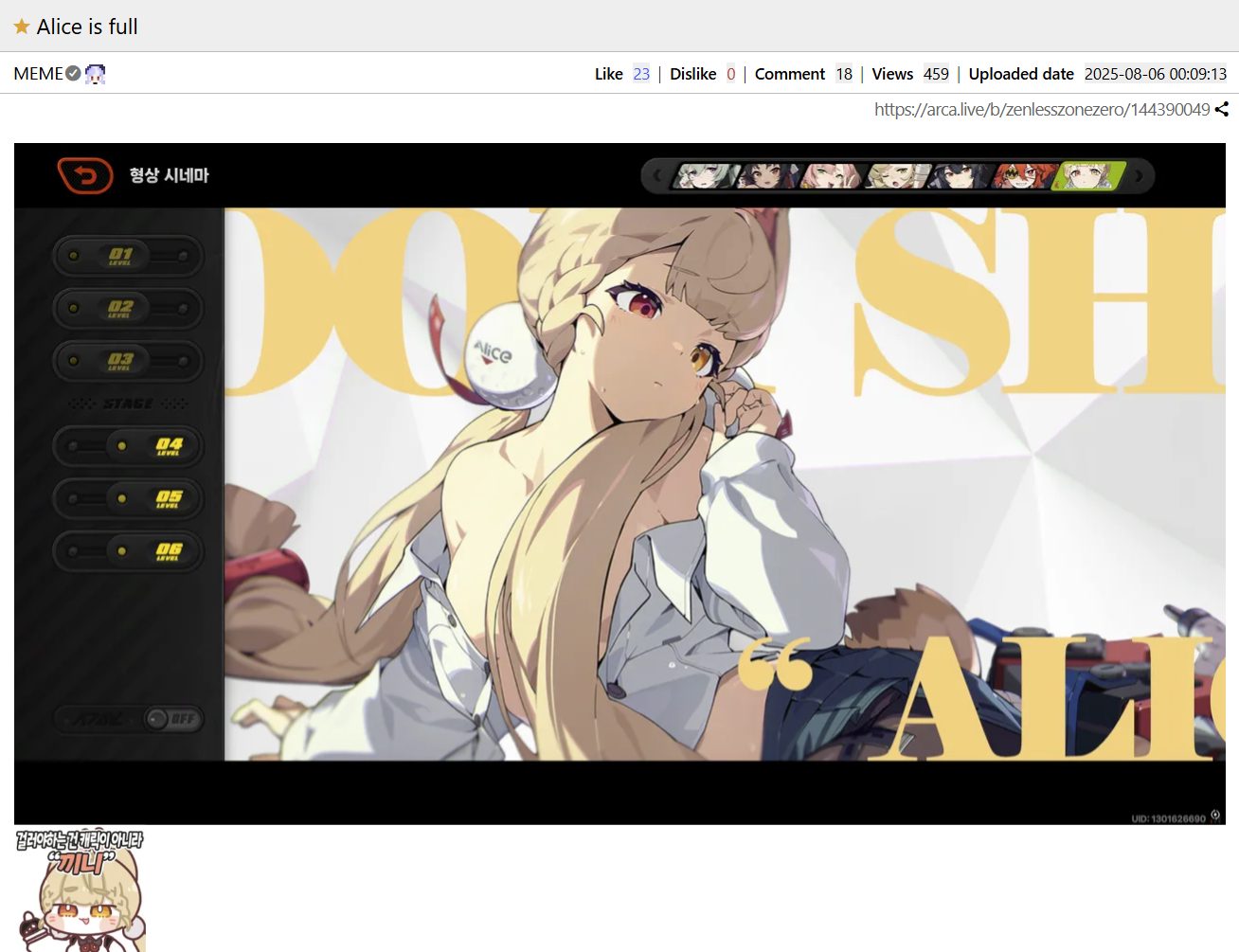Click the left arrow of character carousel
This screenshot has width=1239, height=952.
click(657, 175)
